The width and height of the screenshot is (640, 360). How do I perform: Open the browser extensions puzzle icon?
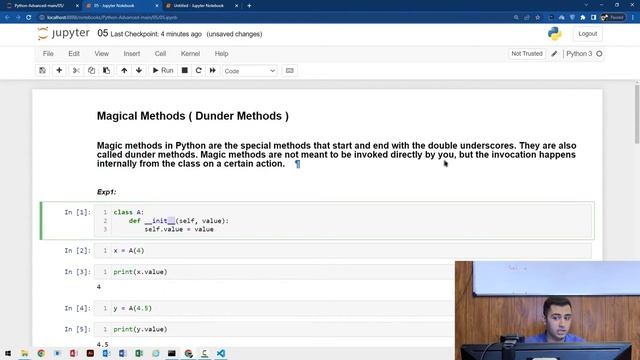(x=582, y=18)
